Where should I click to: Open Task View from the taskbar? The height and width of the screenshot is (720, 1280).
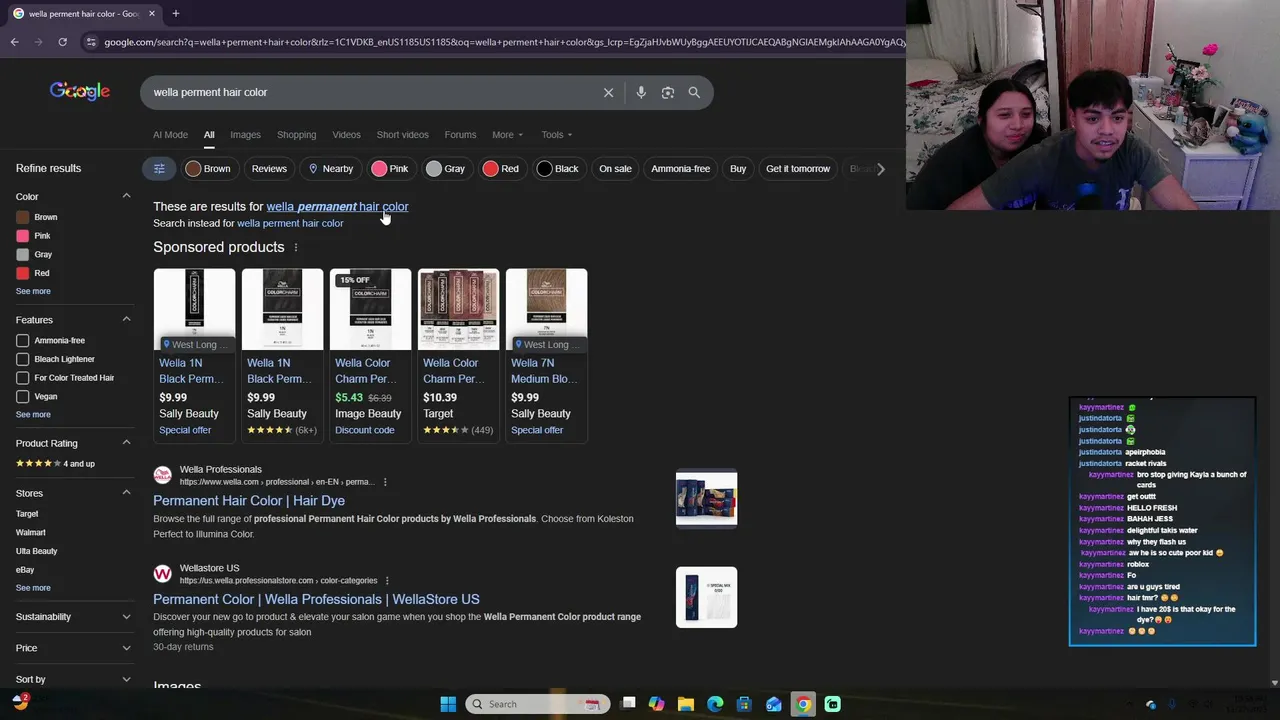[x=628, y=704]
